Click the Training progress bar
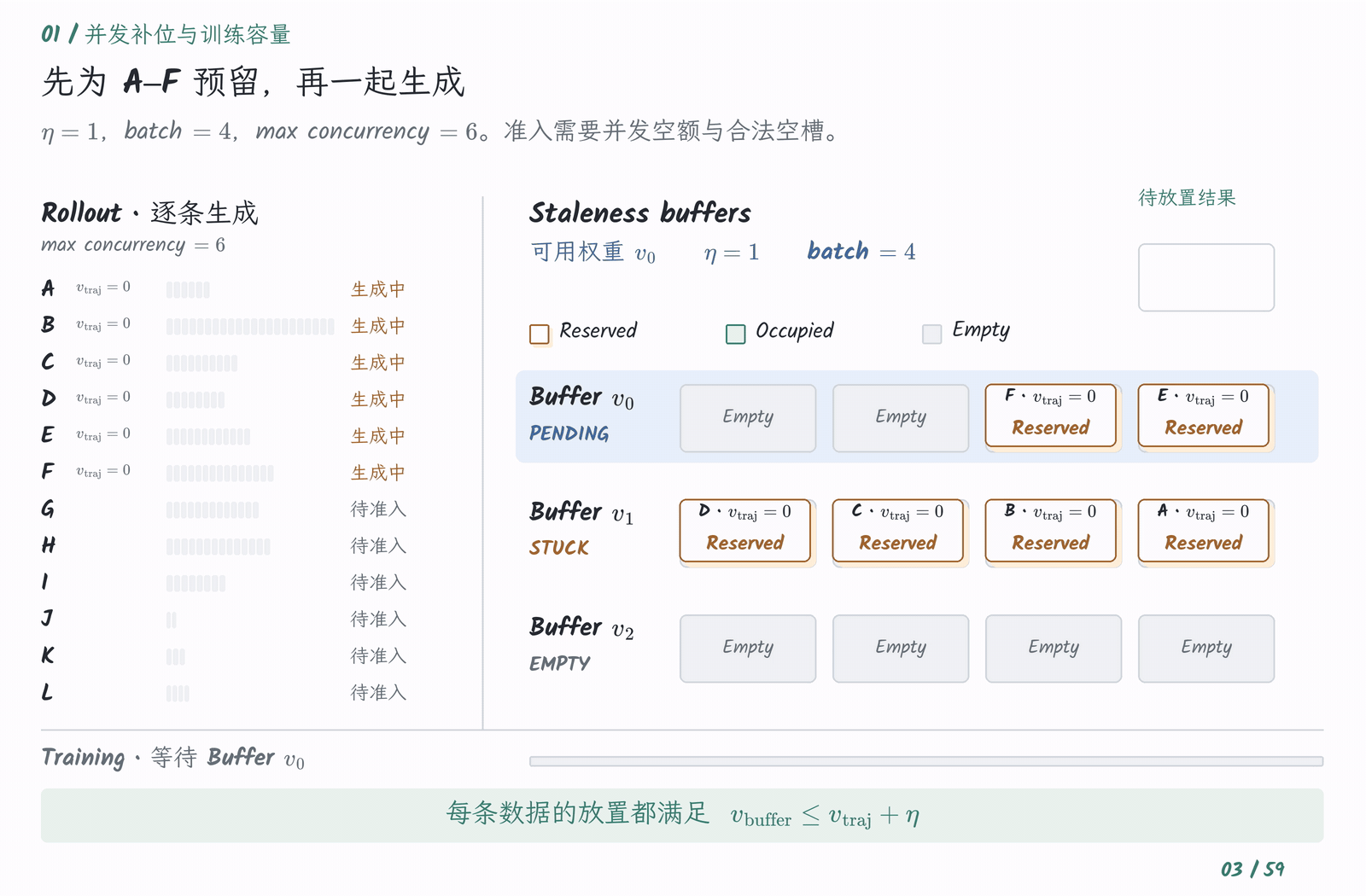 pyautogui.click(x=926, y=761)
